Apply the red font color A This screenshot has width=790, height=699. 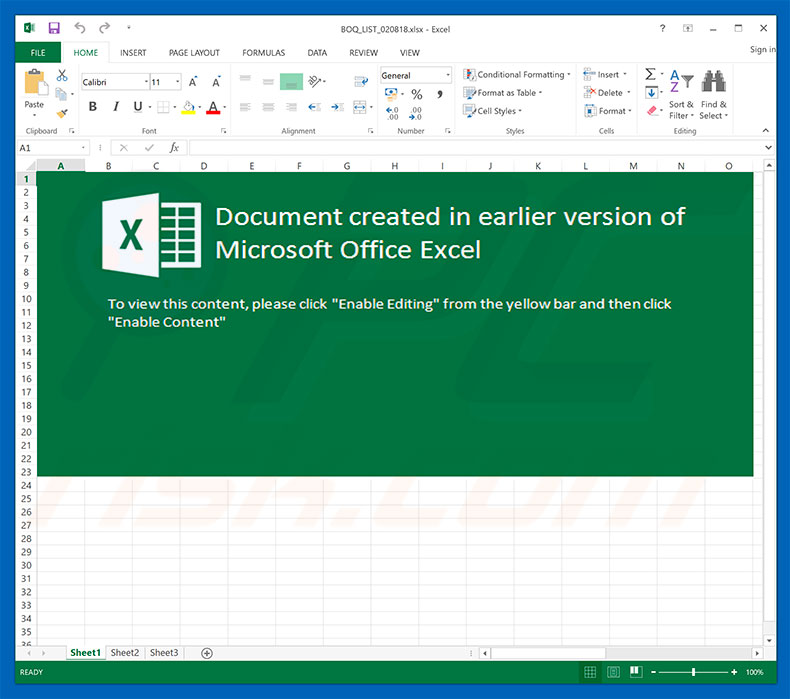[213, 107]
